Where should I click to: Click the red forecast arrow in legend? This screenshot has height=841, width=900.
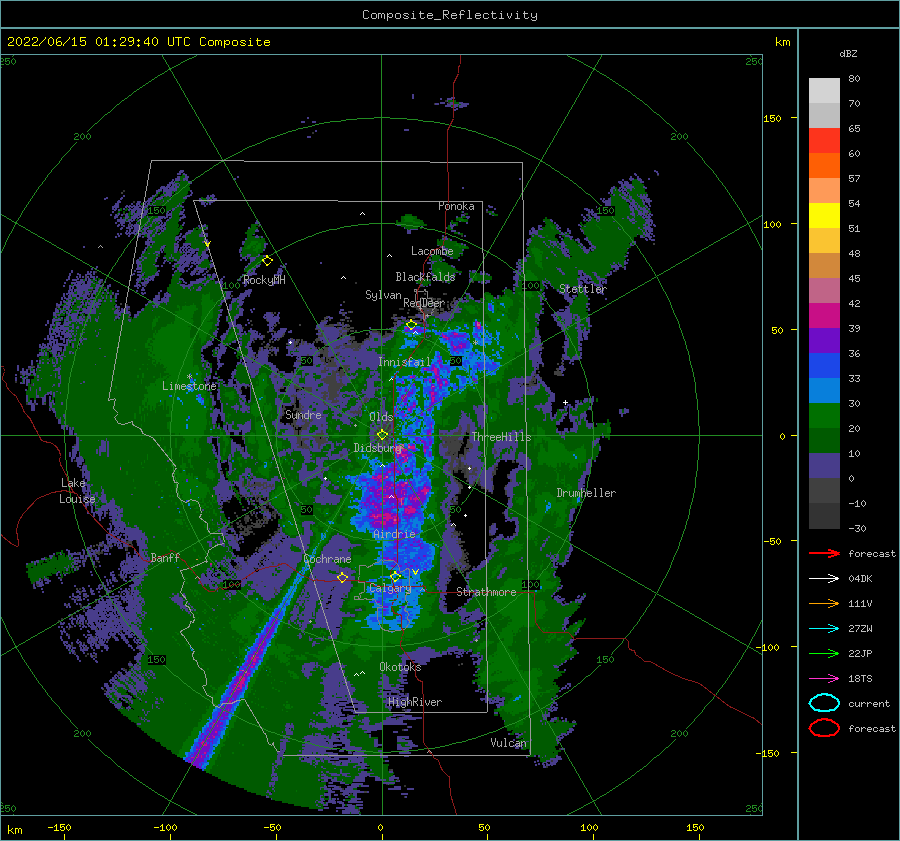click(x=824, y=553)
